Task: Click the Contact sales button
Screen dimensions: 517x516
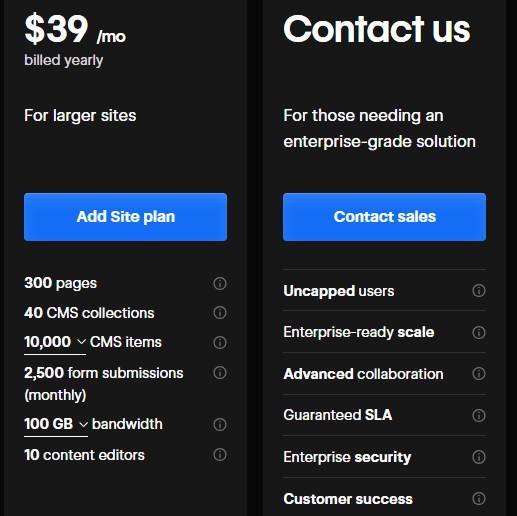Action: (x=384, y=217)
